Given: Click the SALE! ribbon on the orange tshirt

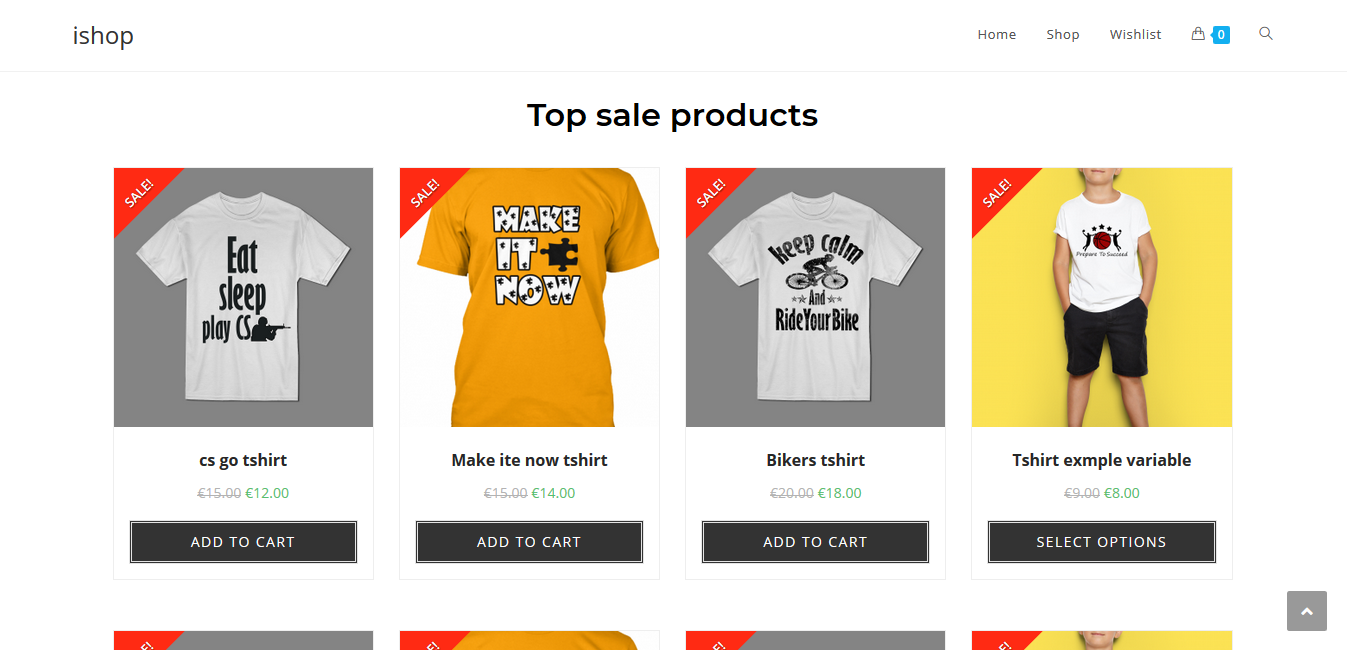Looking at the screenshot, I should tap(425, 192).
